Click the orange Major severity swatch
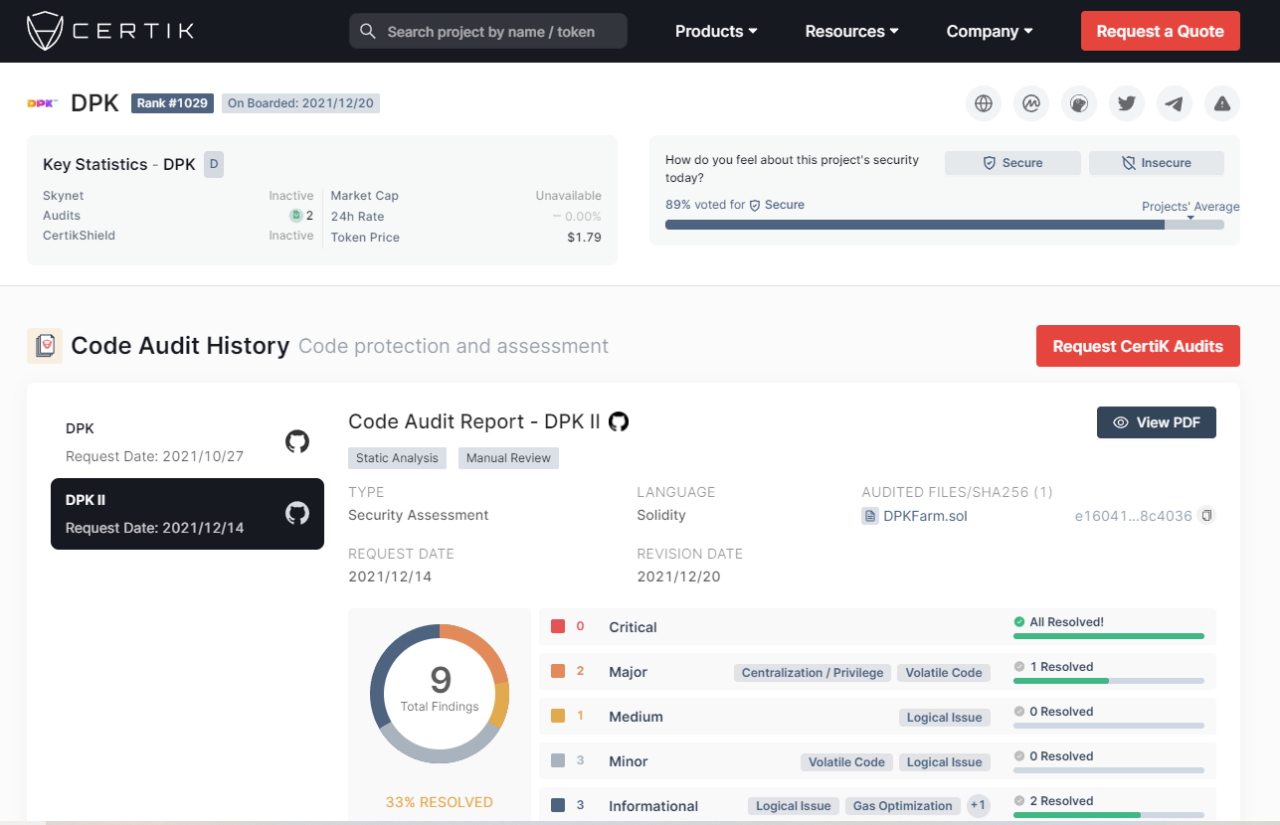This screenshot has width=1280, height=825. [558, 672]
